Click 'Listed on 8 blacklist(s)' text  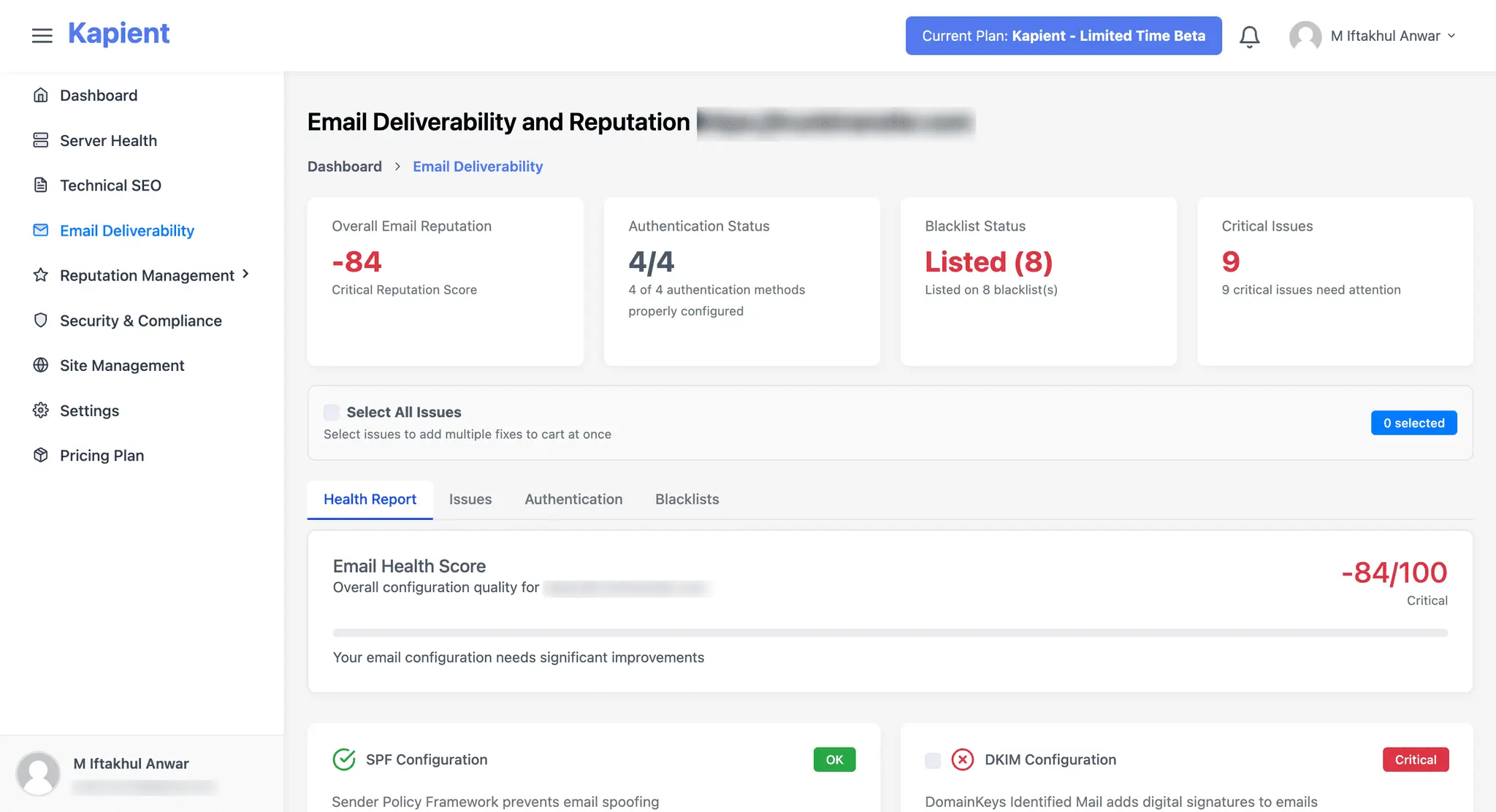tap(991, 290)
